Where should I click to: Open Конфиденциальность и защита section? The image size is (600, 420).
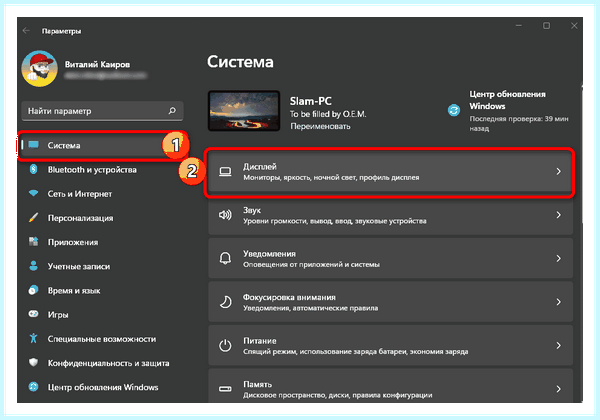point(108,363)
